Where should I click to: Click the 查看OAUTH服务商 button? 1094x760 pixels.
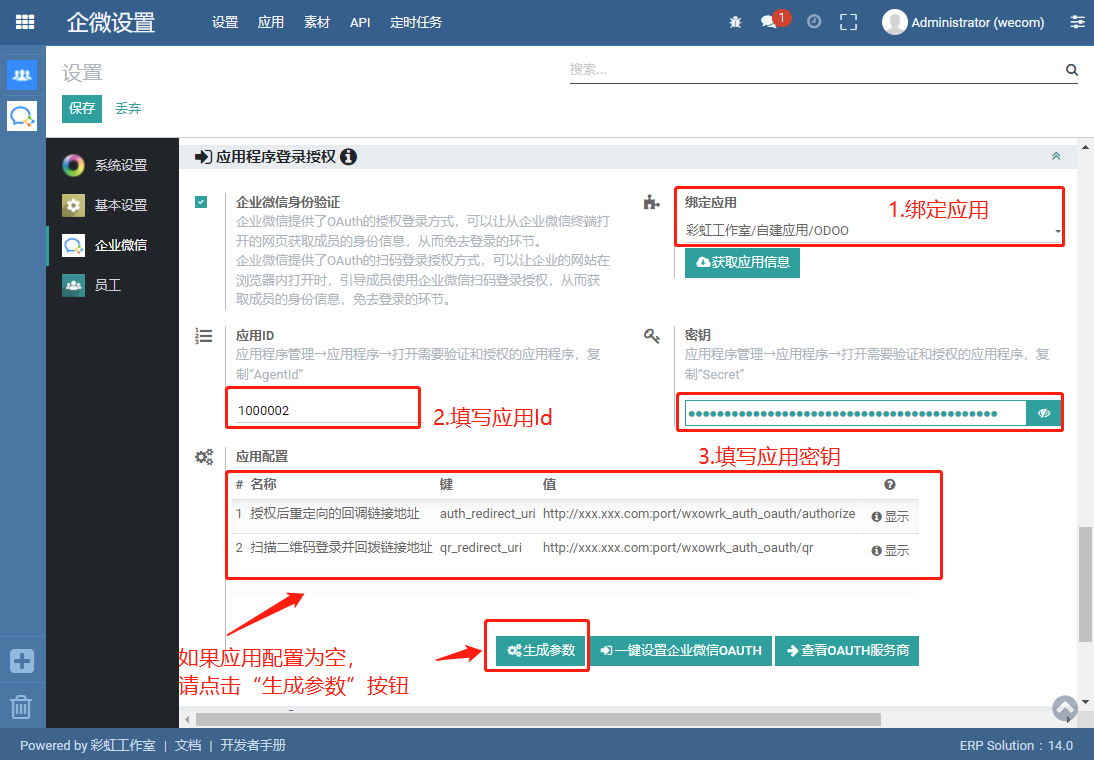point(847,650)
